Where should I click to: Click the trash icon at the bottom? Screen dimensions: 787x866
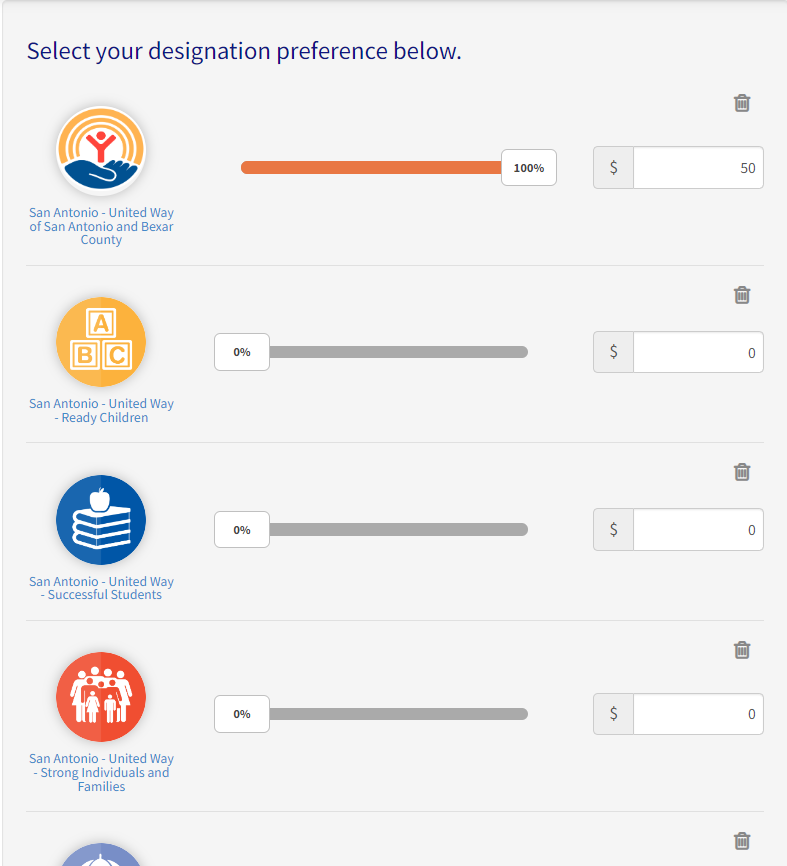[x=742, y=841]
